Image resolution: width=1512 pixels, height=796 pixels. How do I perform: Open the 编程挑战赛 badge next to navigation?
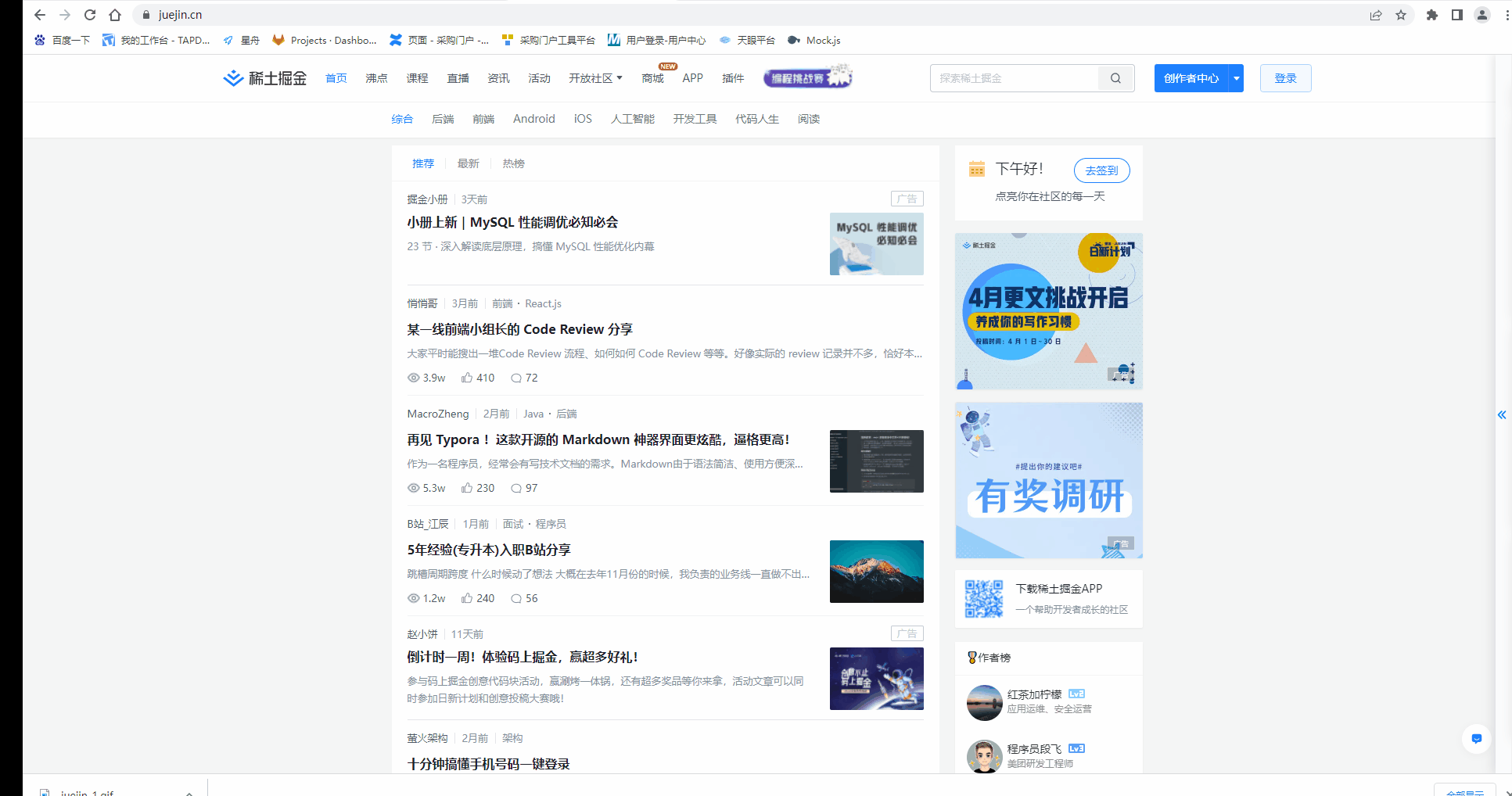point(807,77)
